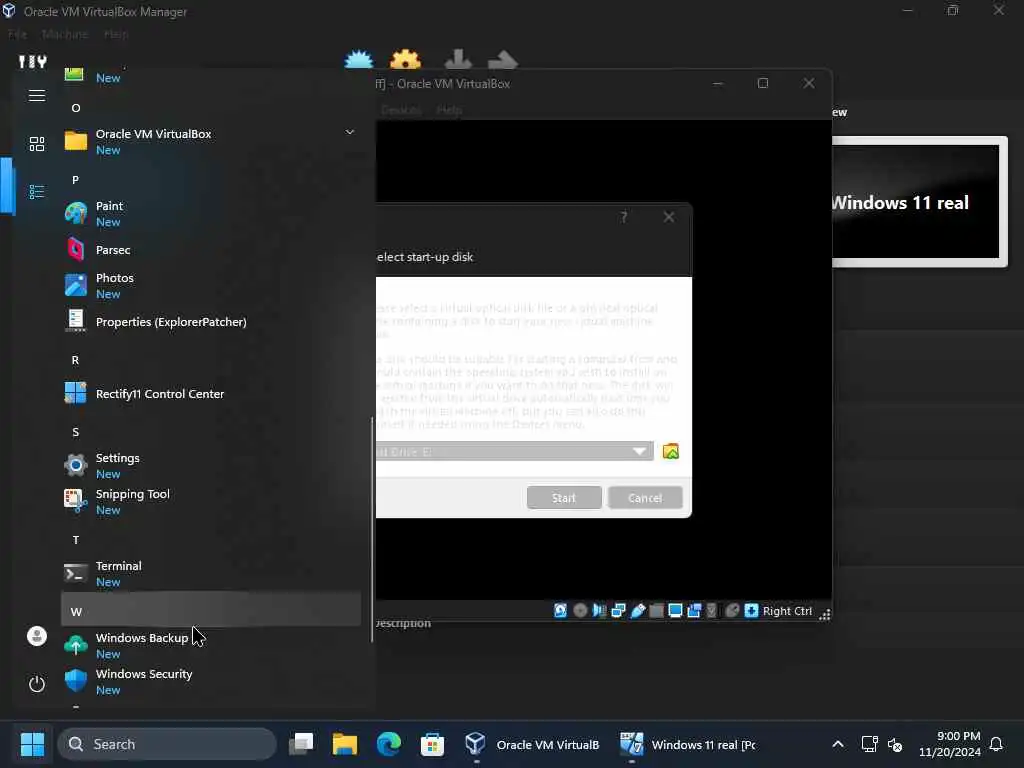Screen dimensions: 1024x768
Task: Click the Start menu app list scrollbar
Action: click(372, 529)
